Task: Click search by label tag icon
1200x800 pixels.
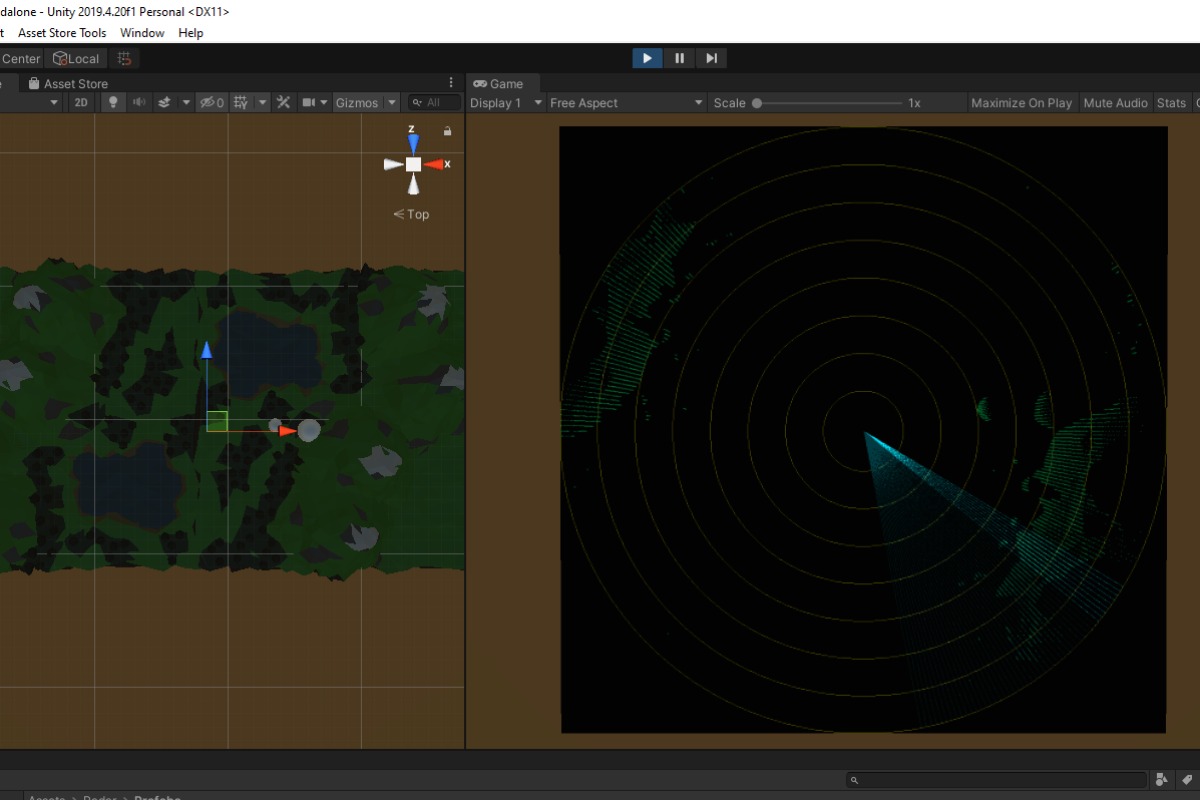Action: tap(1186, 780)
